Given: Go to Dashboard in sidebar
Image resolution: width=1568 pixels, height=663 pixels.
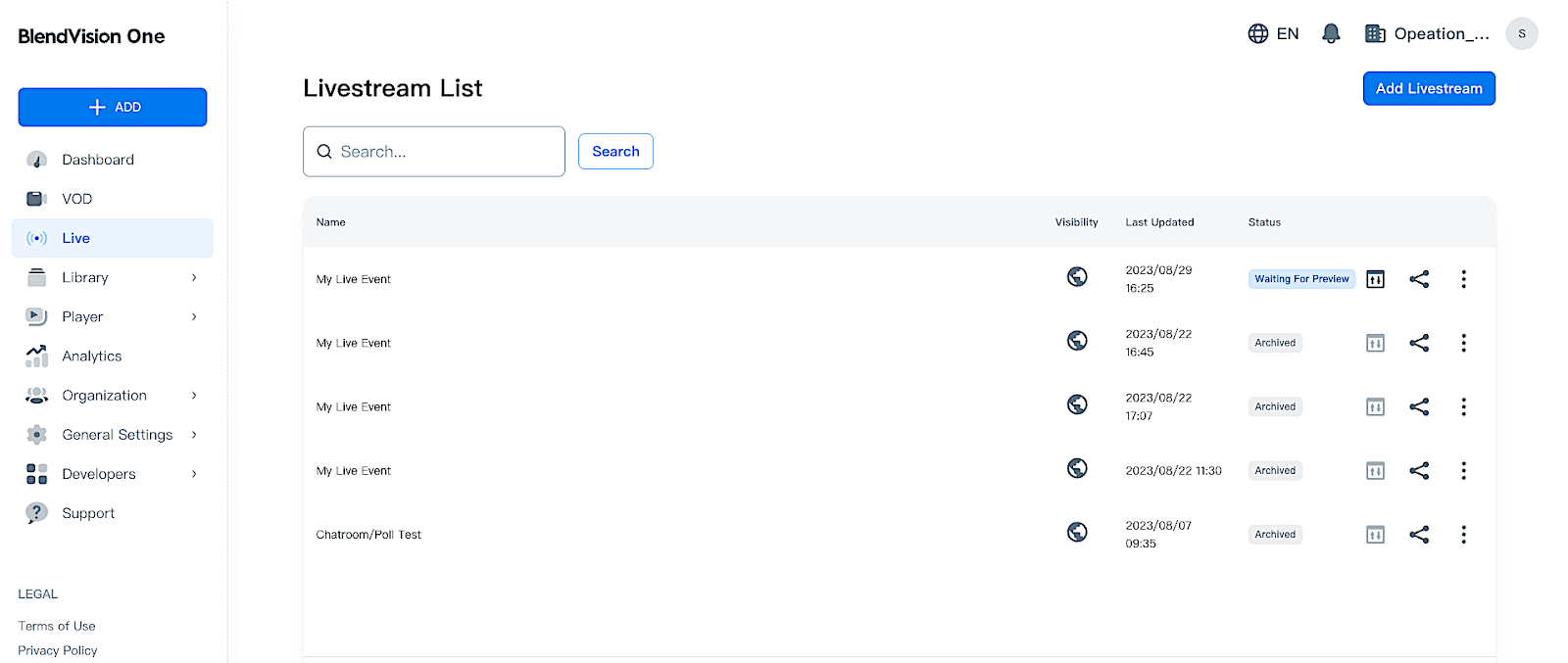Looking at the screenshot, I should coord(97,160).
